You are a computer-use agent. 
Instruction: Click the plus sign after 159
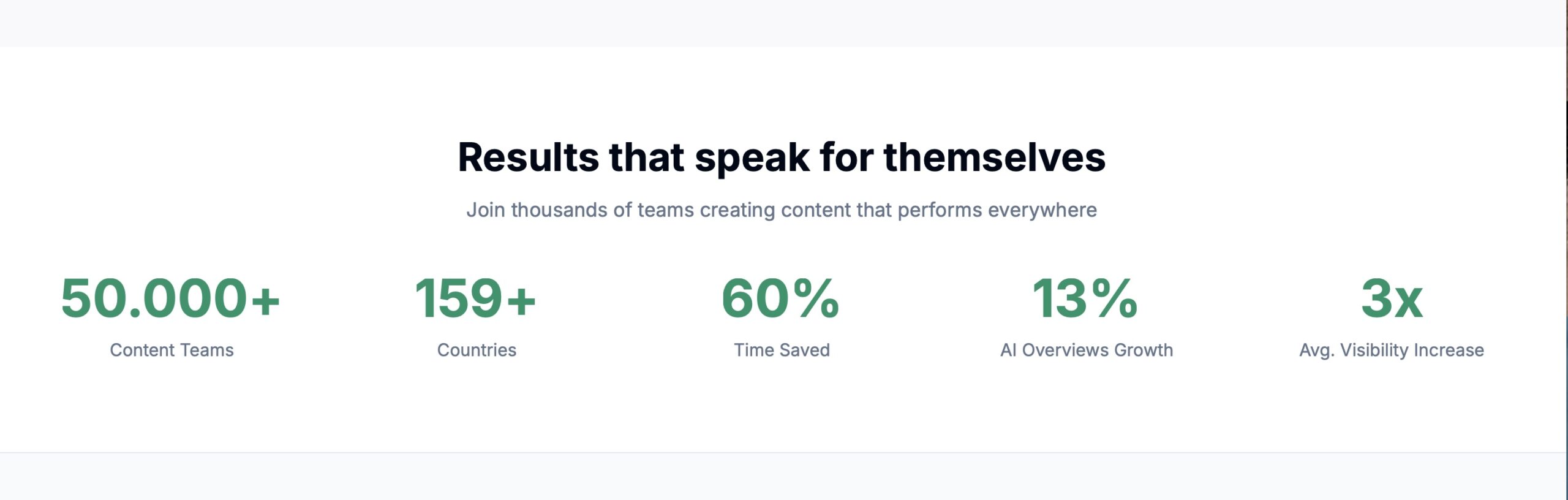point(521,300)
